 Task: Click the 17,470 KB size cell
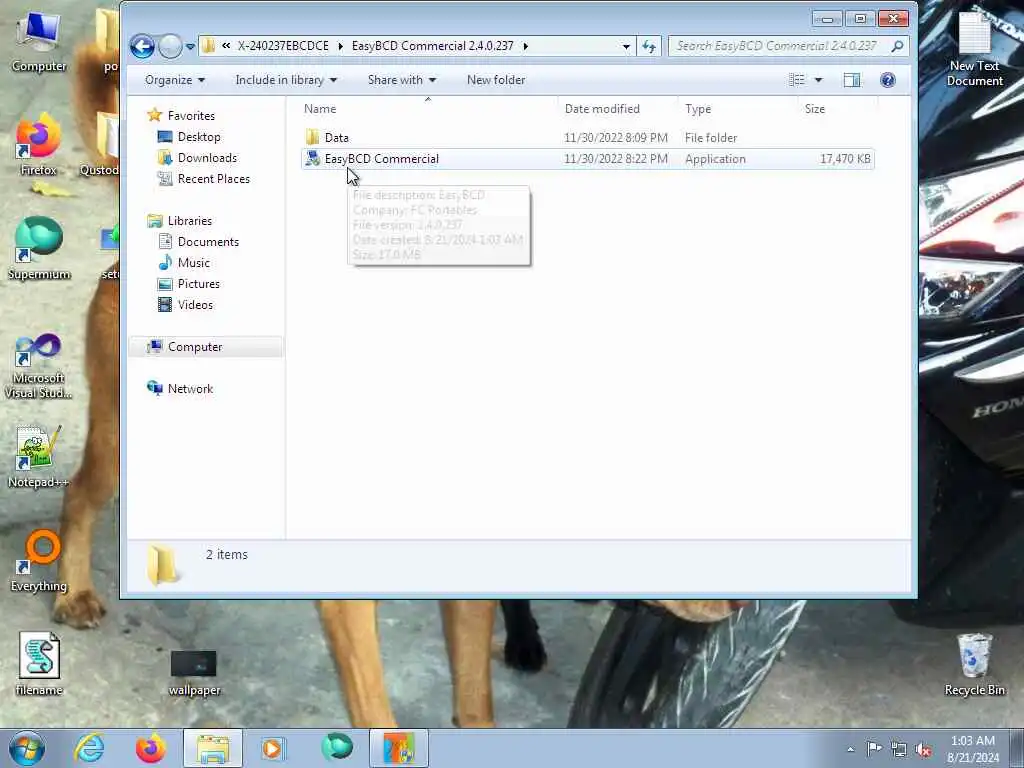pos(845,159)
